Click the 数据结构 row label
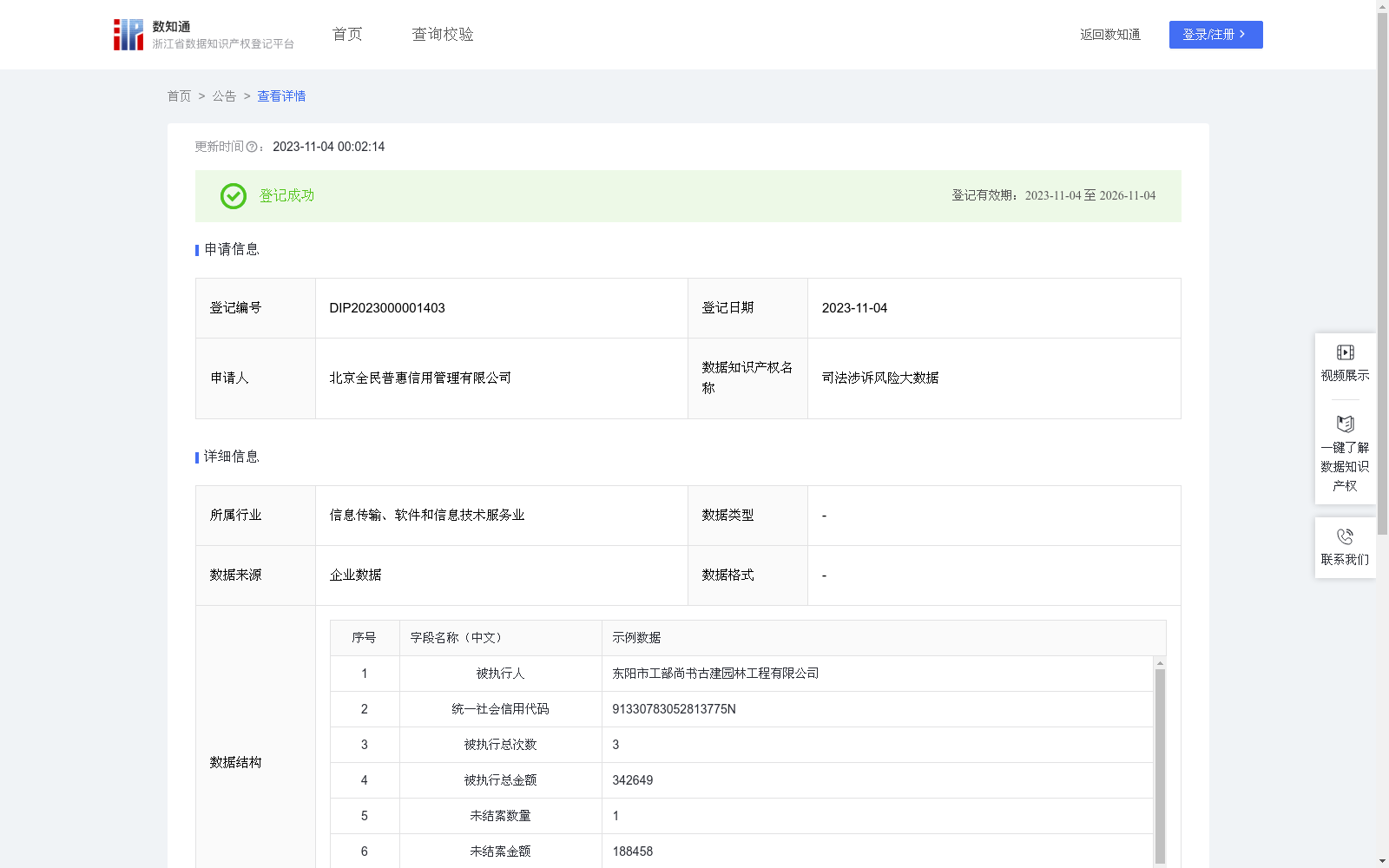 pyautogui.click(x=235, y=763)
